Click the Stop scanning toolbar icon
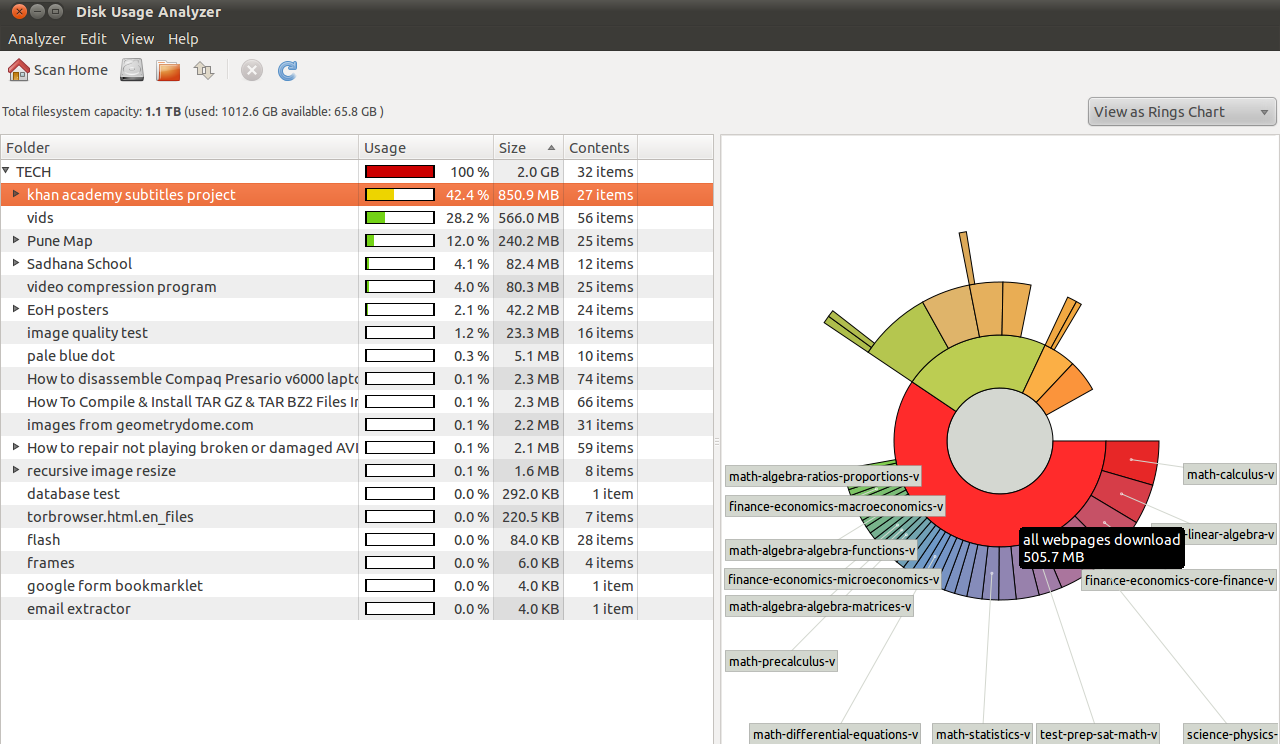The image size is (1280, 744). pyautogui.click(x=252, y=70)
